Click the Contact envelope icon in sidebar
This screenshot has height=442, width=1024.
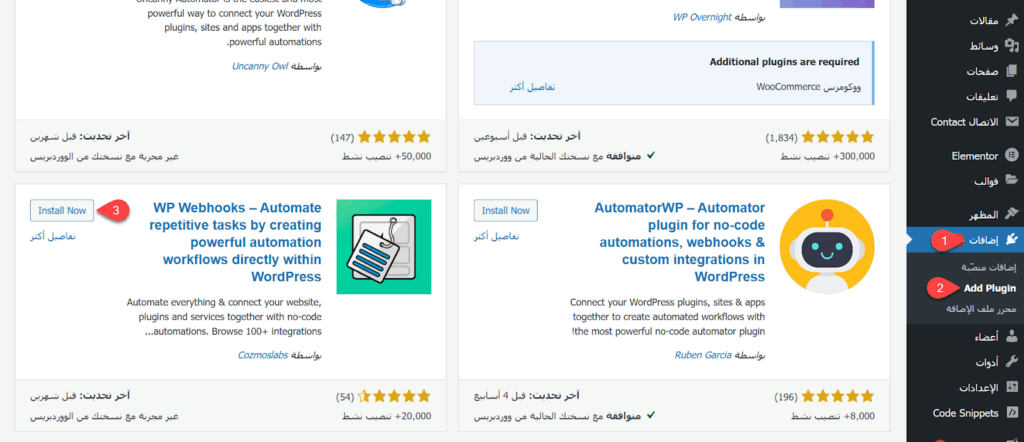1011,121
